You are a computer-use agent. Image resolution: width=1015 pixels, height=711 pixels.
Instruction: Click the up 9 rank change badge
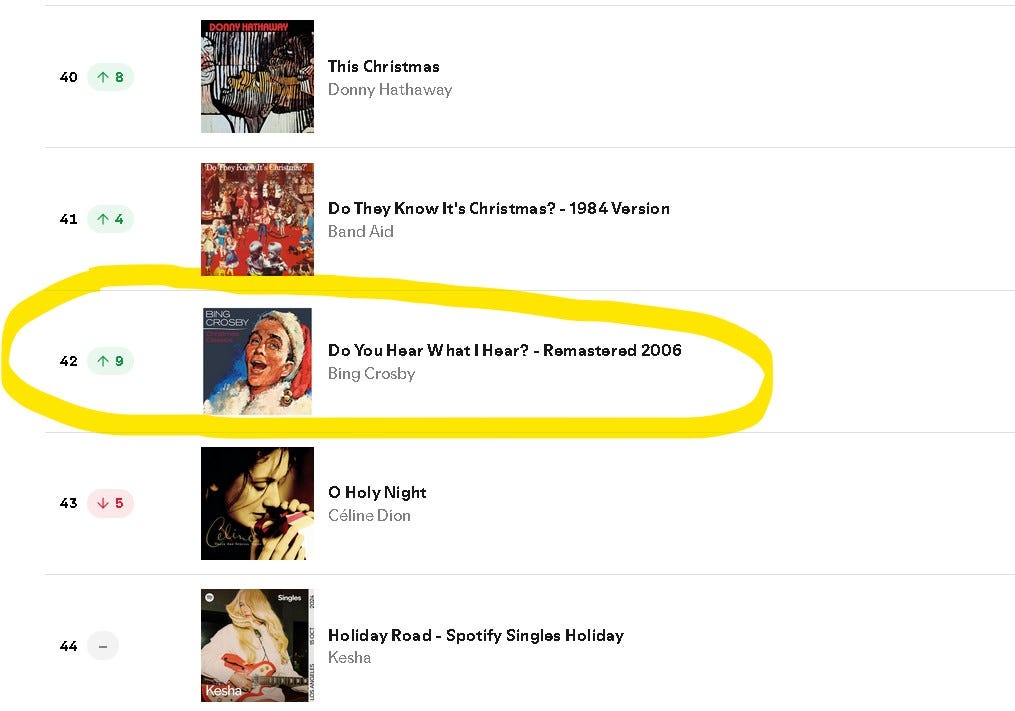coord(110,361)
